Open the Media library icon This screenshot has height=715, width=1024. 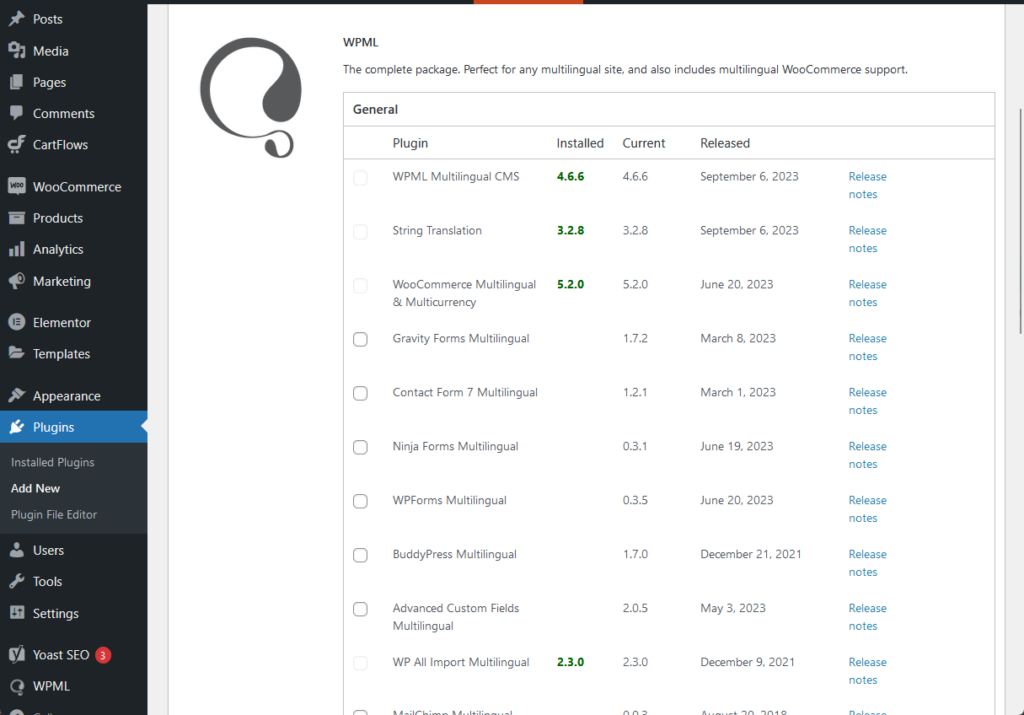coord(18,50)
